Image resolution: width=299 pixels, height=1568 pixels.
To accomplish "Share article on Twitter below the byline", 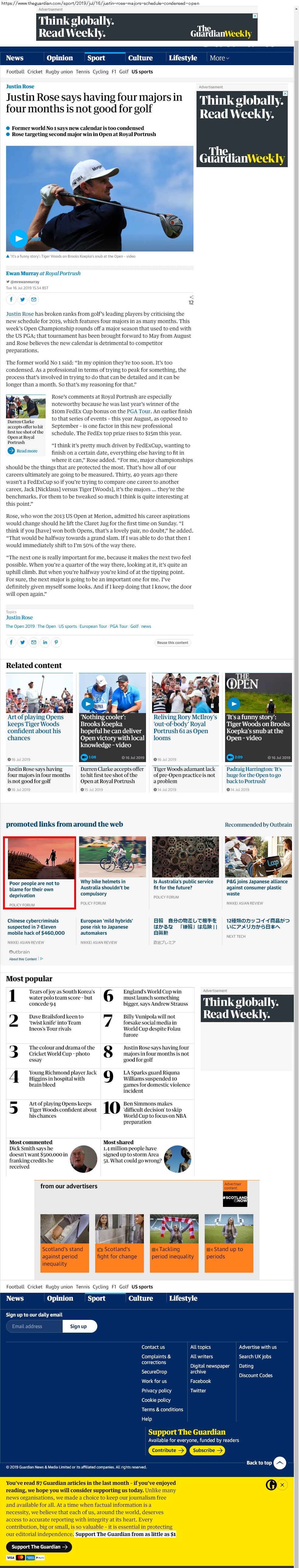I will click(23, 300).
